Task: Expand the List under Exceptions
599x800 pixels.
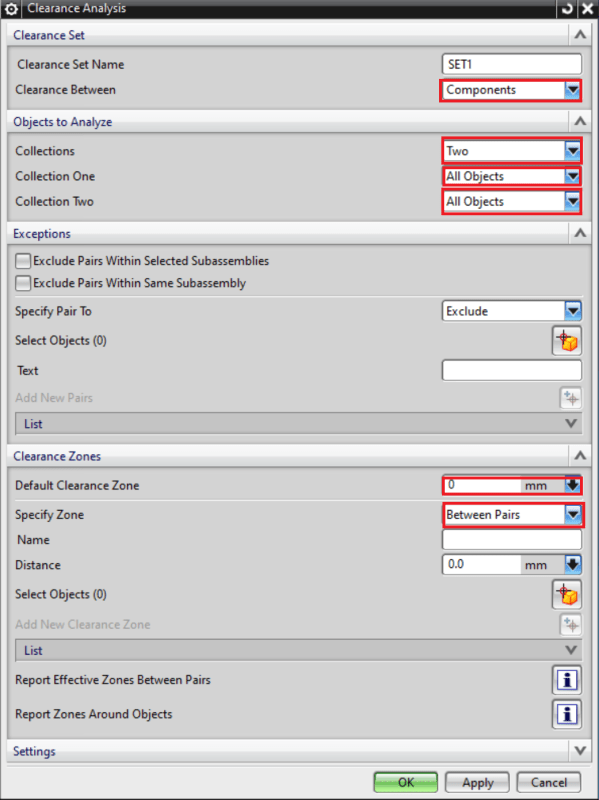Action: coord(298,424)
